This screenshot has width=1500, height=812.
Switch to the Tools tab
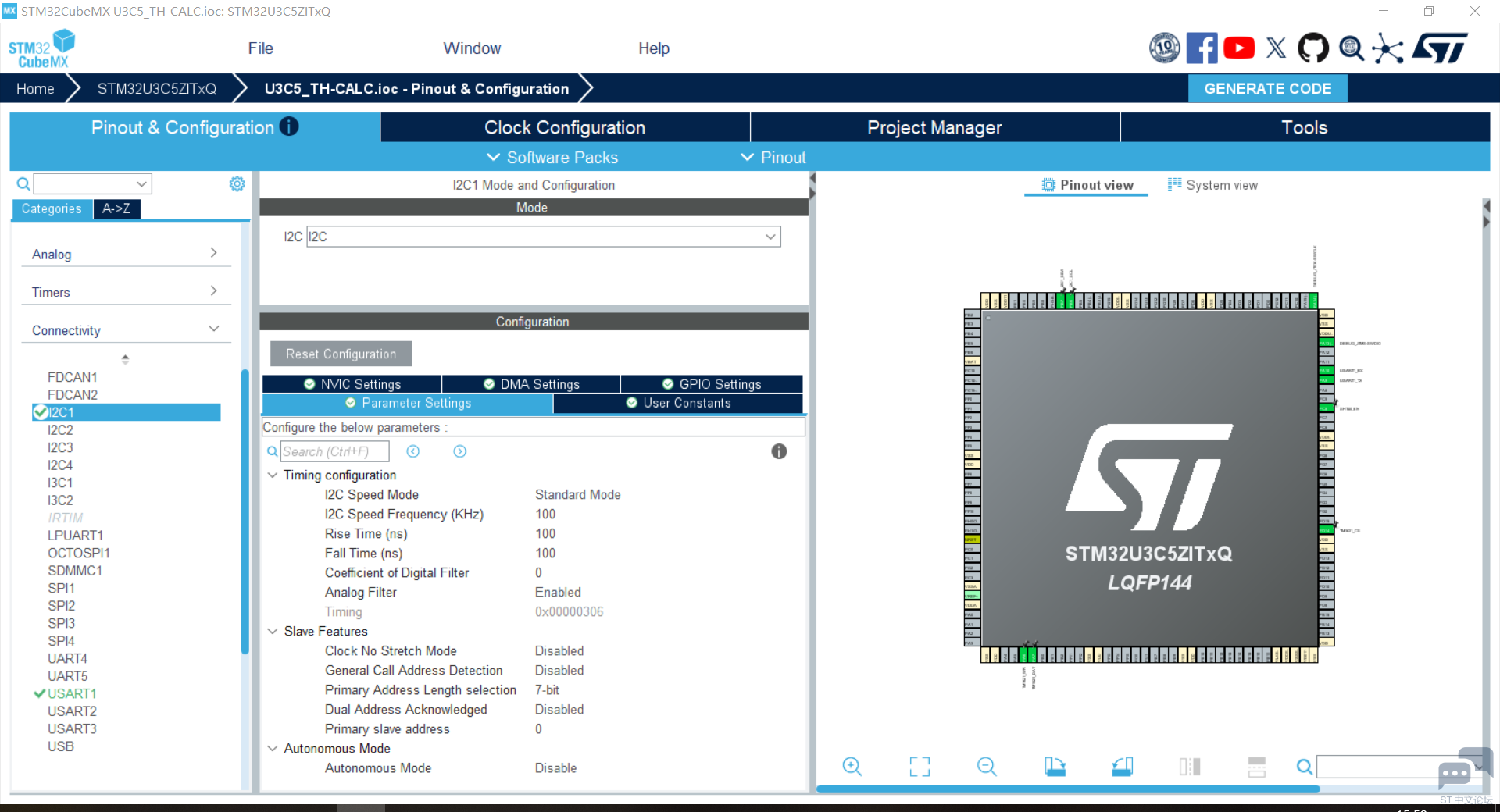[x=1305, y=127]
